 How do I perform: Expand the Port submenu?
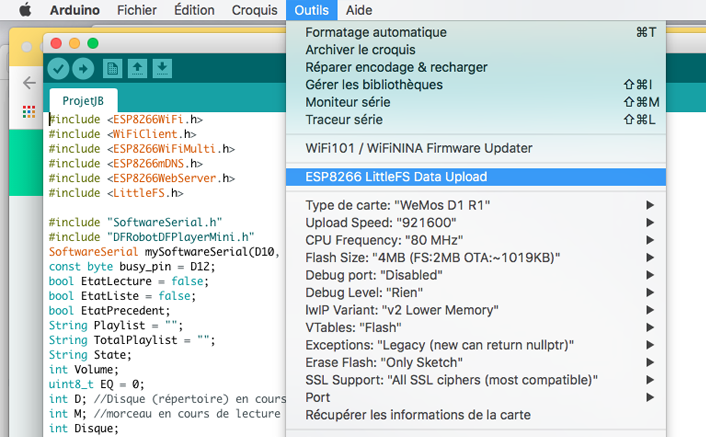(x=476, y=397)
